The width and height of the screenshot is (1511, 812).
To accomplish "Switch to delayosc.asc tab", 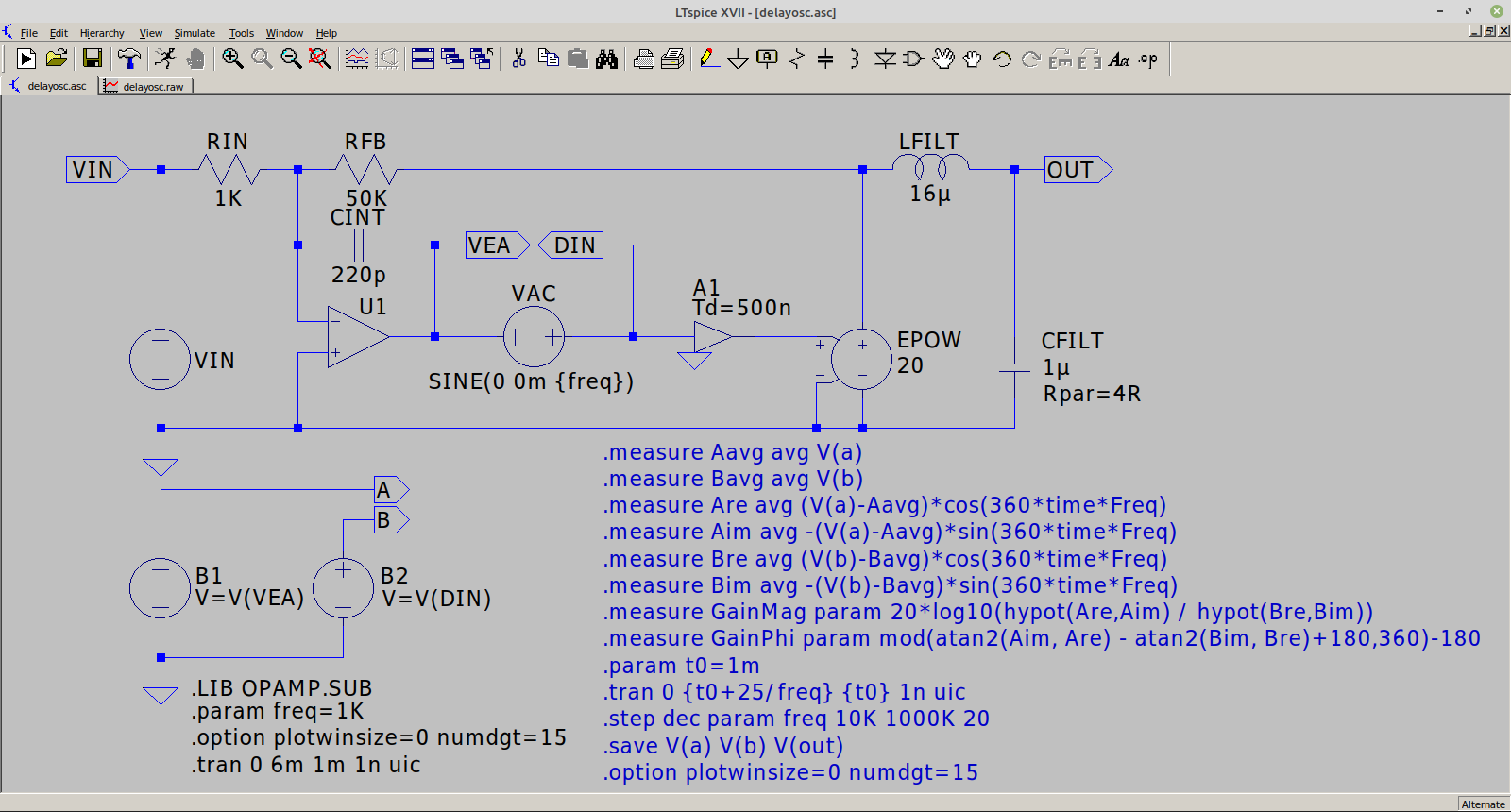I will coord(49,86).
